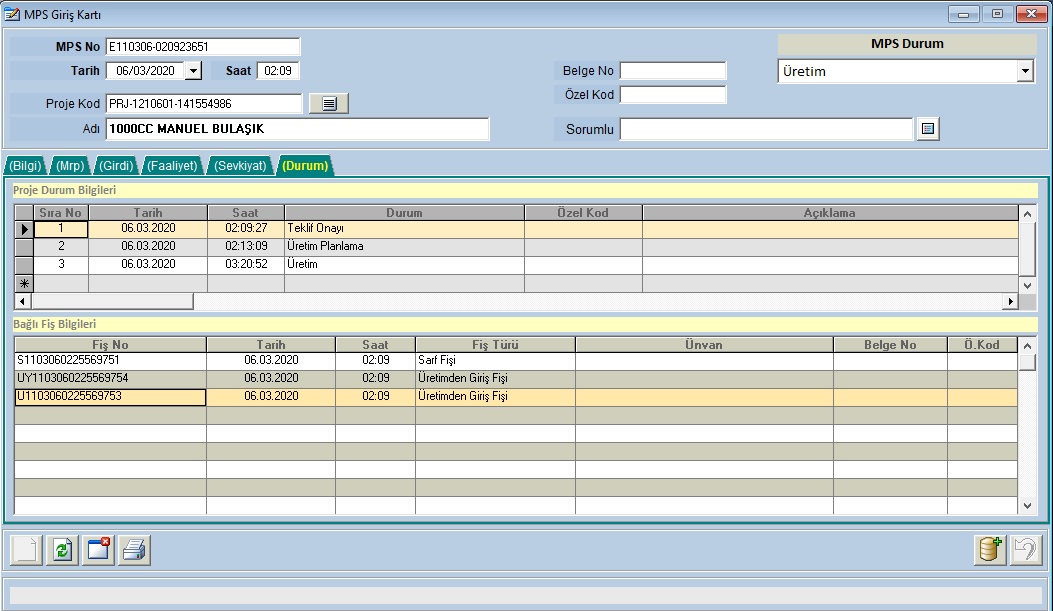This screenshot has width=1053, height=611.
Task: Open the Sorumlu lookup button
Action: tap(928, 129)
